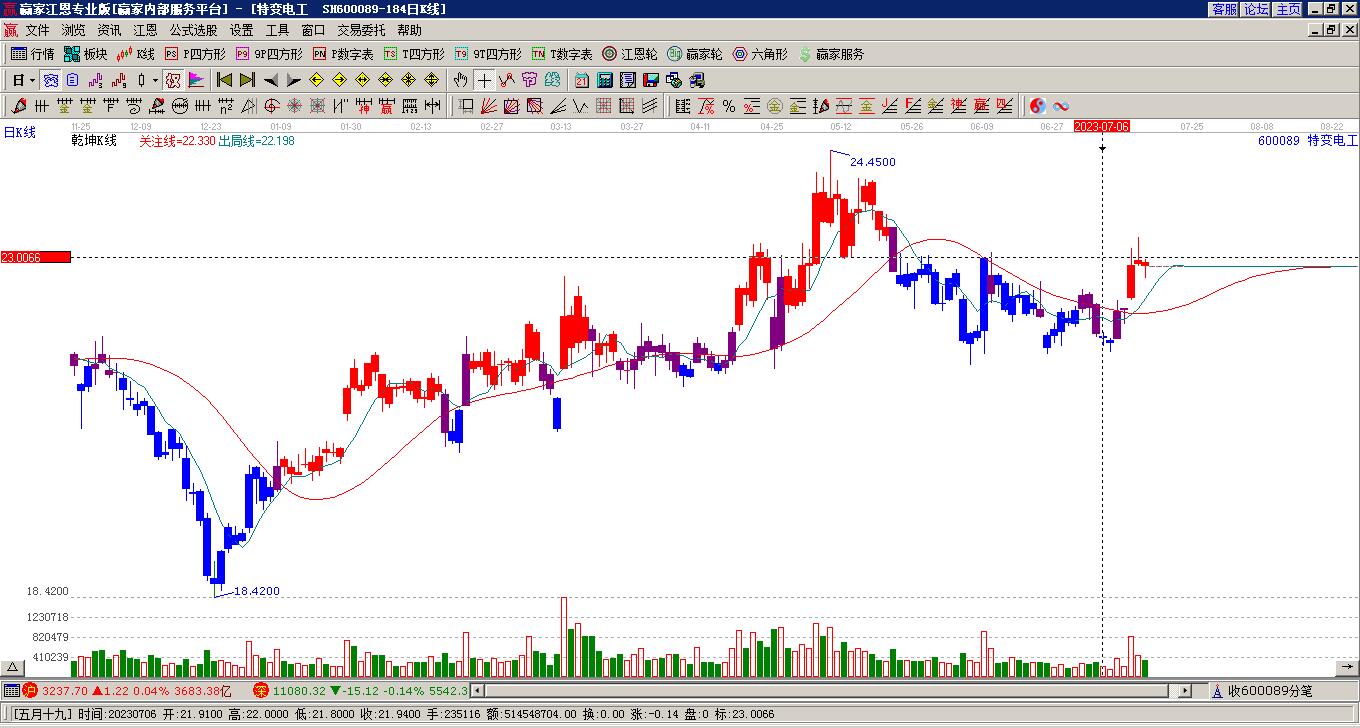Open the P数字表 tool
Image resolution: width=1360 pixels, height=728 pixels.
click(x=343, y=54)
